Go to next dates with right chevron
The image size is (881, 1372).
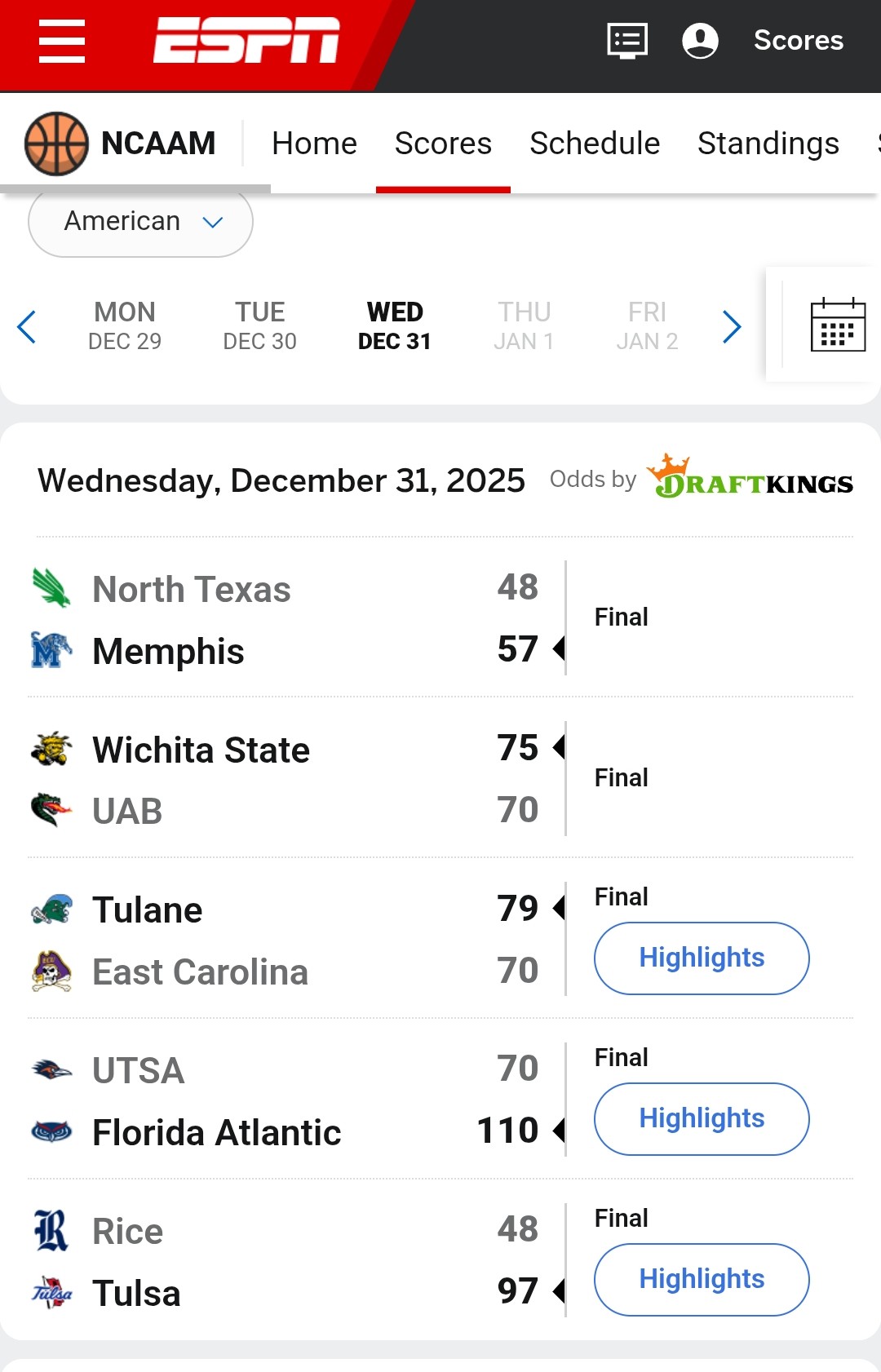732,327
